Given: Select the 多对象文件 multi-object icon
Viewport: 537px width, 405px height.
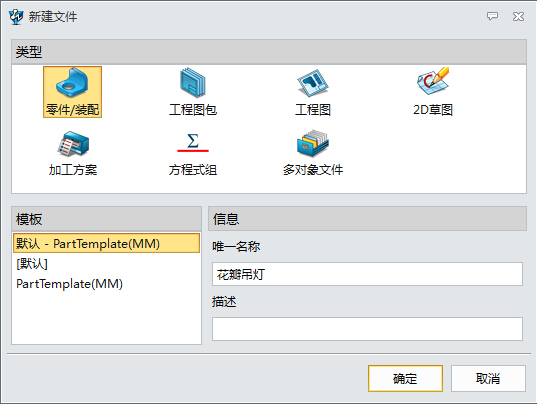Looking at the screenshot, I should (313, 143).
